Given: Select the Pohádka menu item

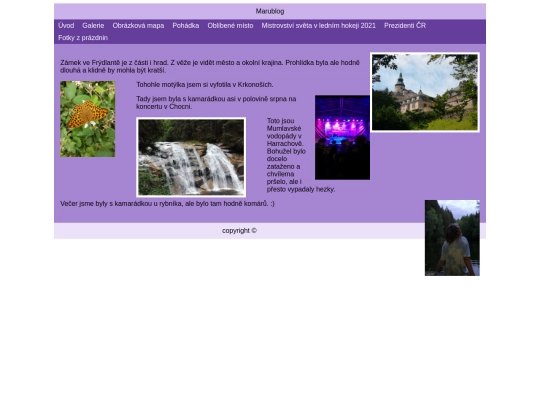Looking at the screenshot, I should [x=186, y=25].
